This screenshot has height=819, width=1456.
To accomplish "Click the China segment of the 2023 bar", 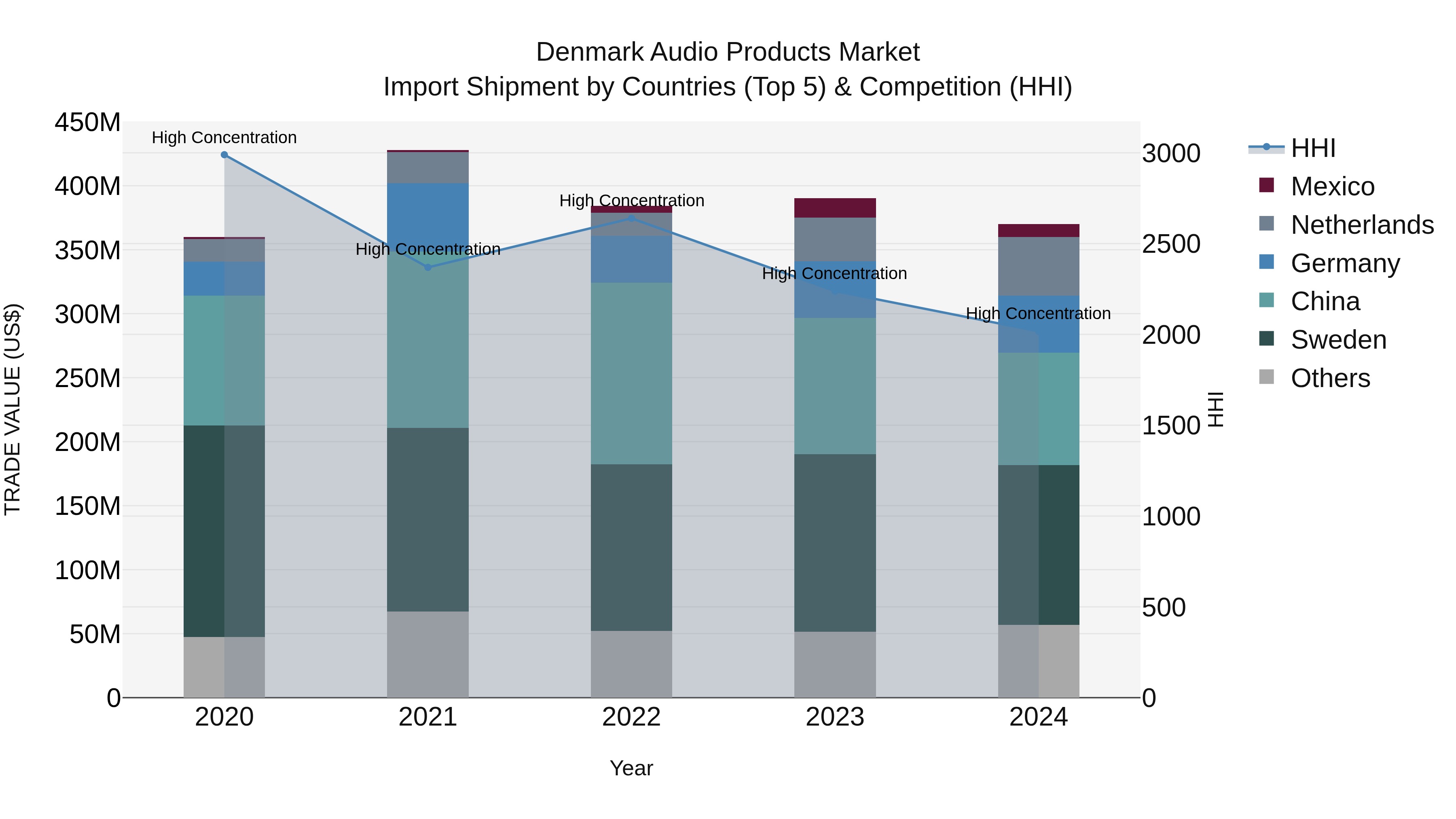I will (835, 386).
